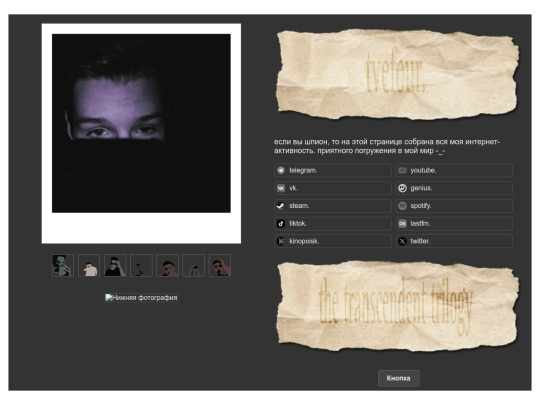Follow the twitter. link
Viewport: 540px width, 405px height.
click(x=454, y=241)
